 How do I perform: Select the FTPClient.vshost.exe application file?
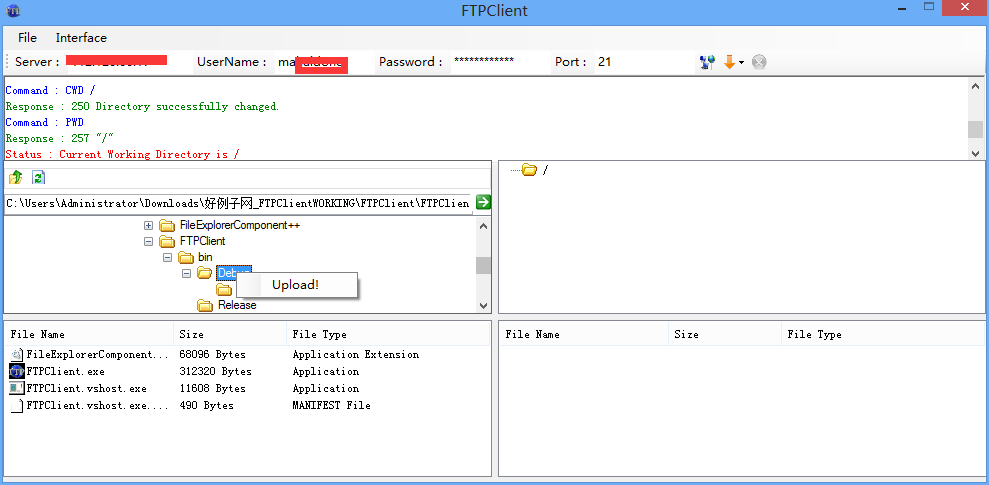[86, 389]
